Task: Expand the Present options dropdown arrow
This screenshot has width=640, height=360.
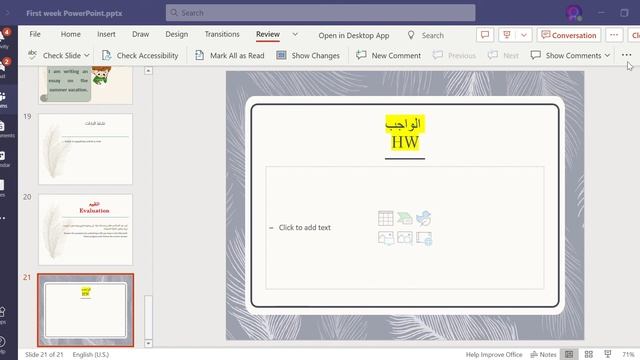Action: (524, 35)
